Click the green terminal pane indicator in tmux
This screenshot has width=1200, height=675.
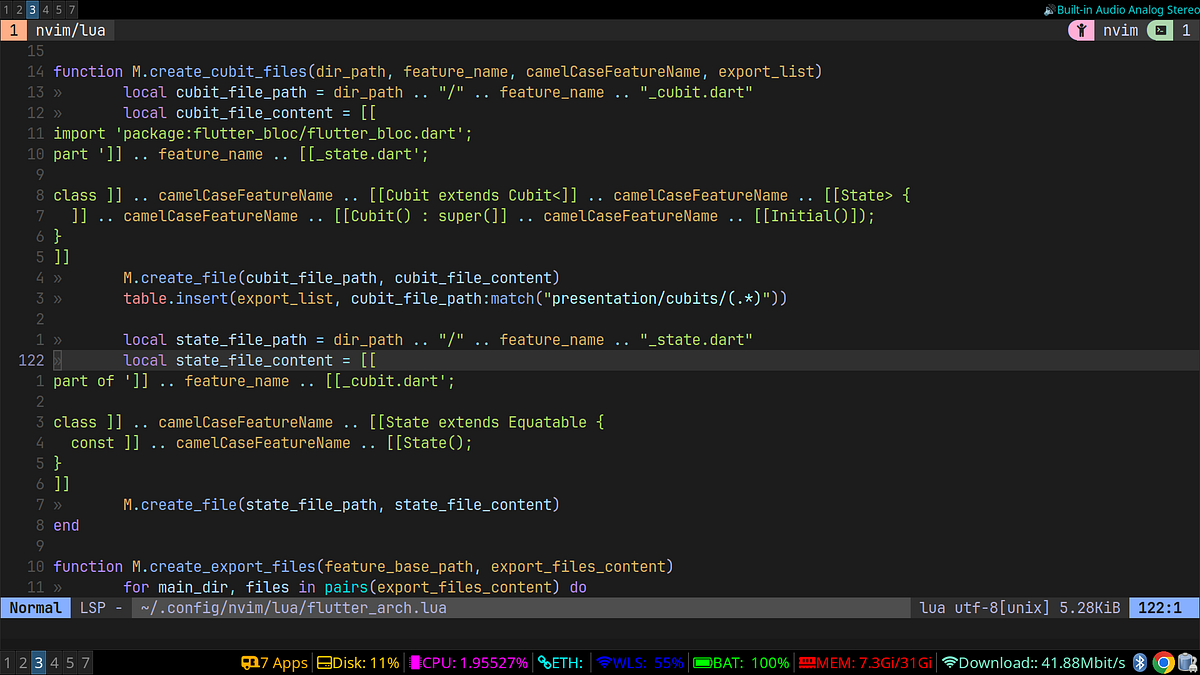1160,30
